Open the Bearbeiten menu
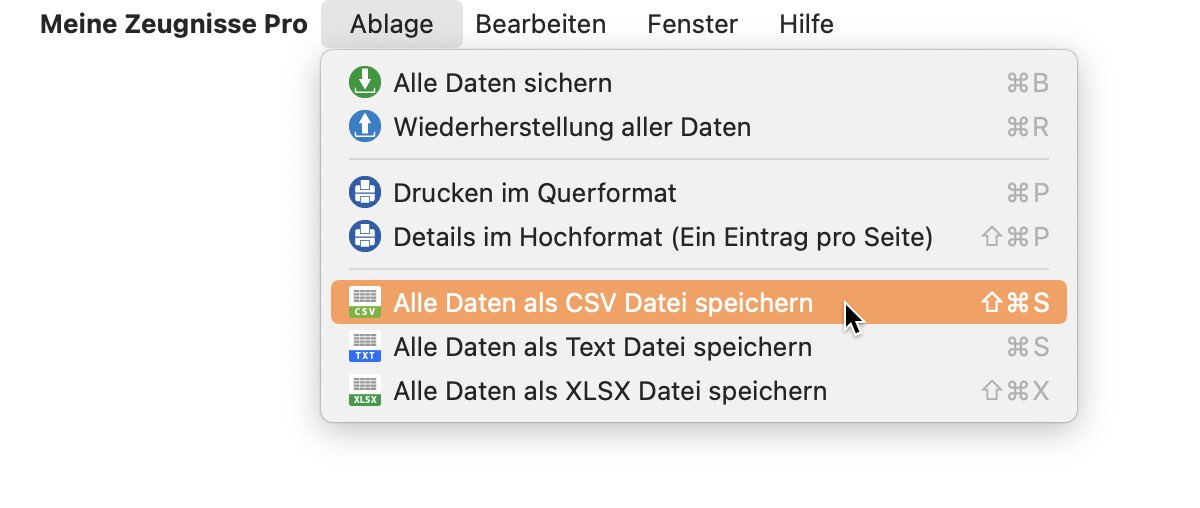Screen dimensions: 1200x508 click(x=541, y=24)
